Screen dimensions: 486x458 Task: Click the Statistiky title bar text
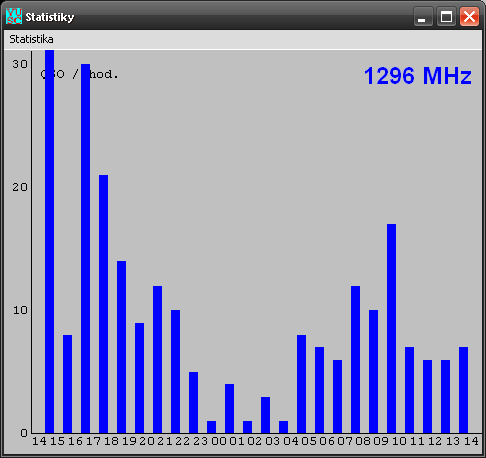[x=50, y=17]
